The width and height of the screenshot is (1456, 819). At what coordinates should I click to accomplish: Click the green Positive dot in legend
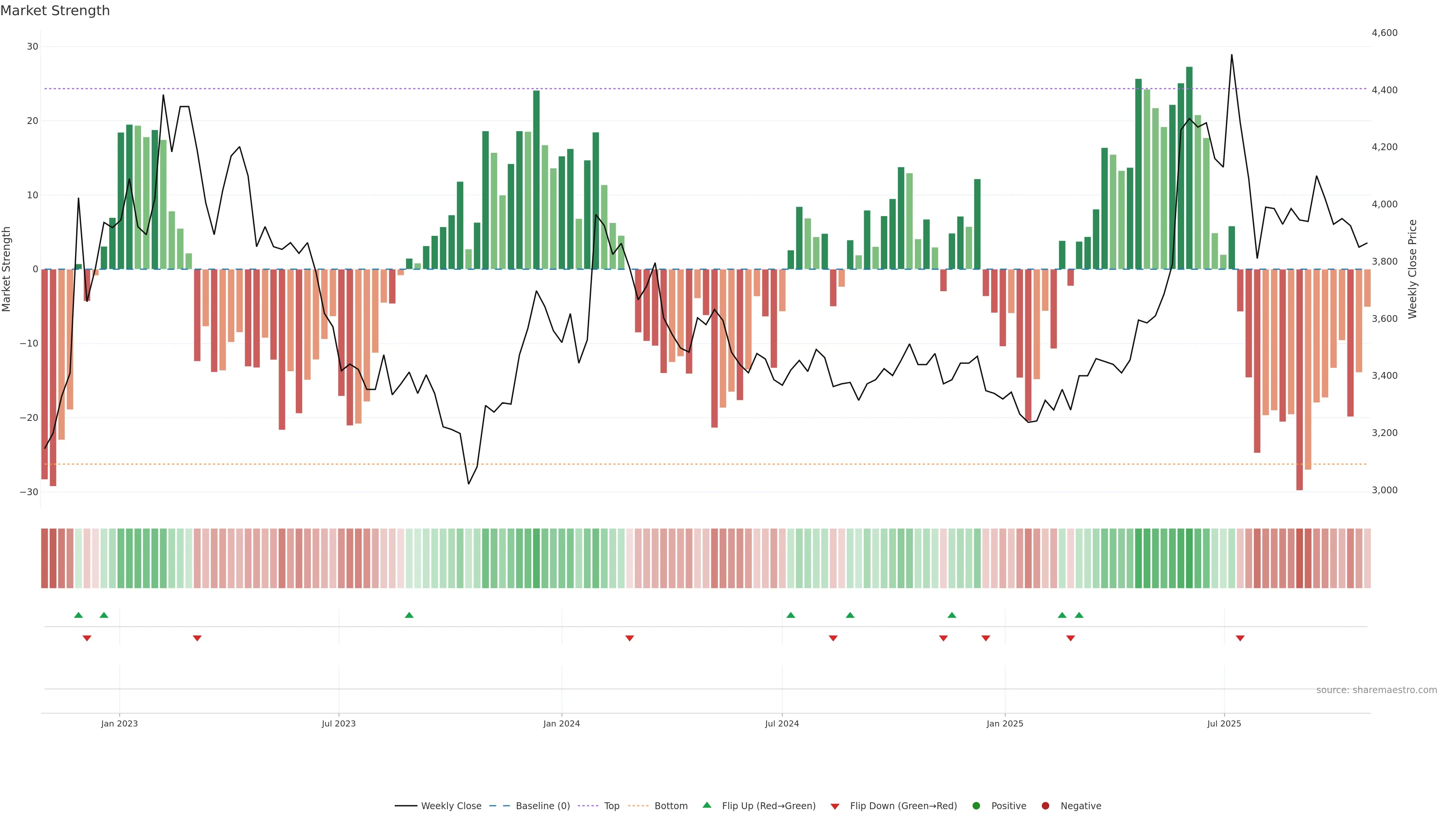(976, 806)
